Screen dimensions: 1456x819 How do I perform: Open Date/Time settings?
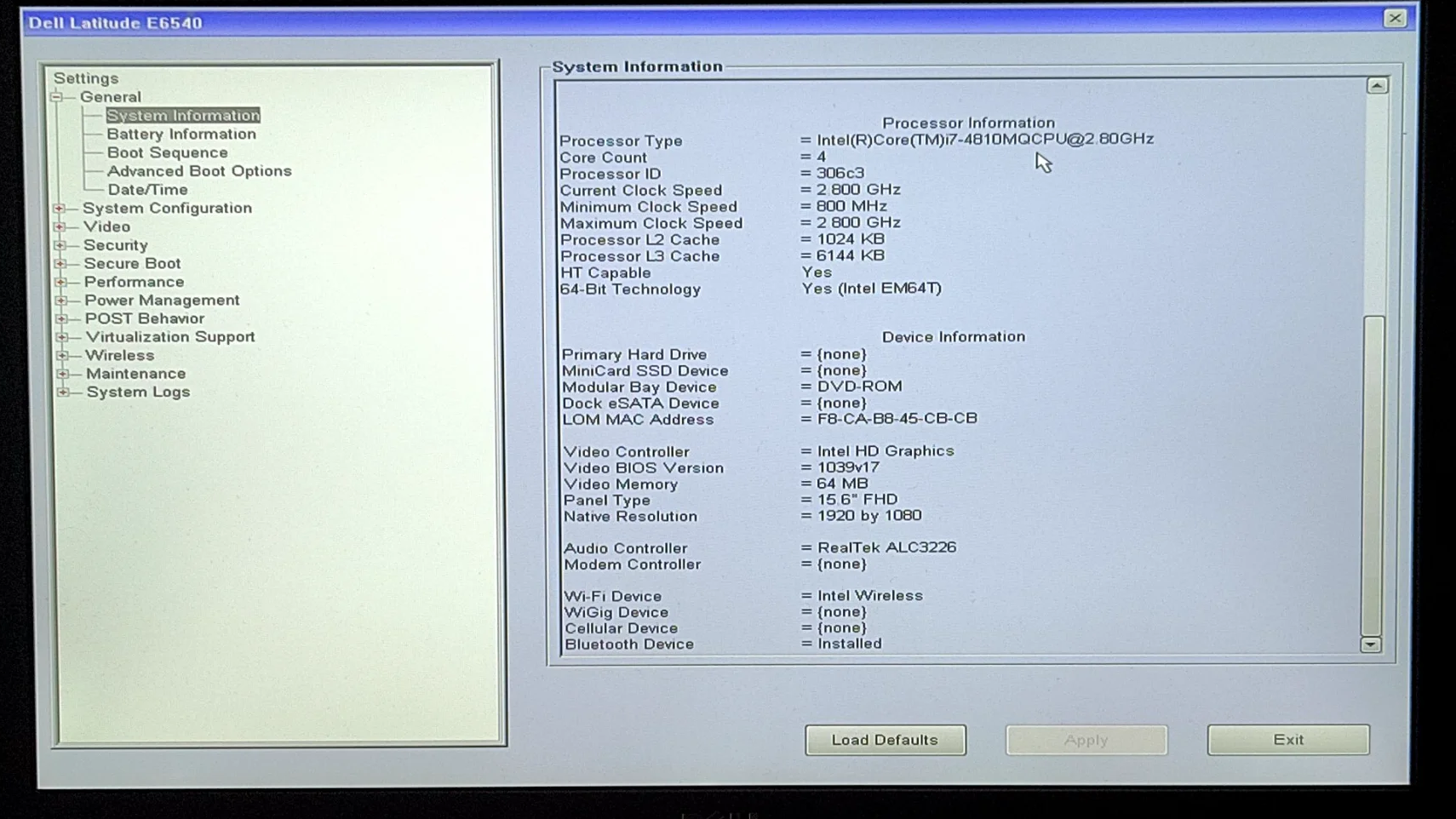[148, 190]
